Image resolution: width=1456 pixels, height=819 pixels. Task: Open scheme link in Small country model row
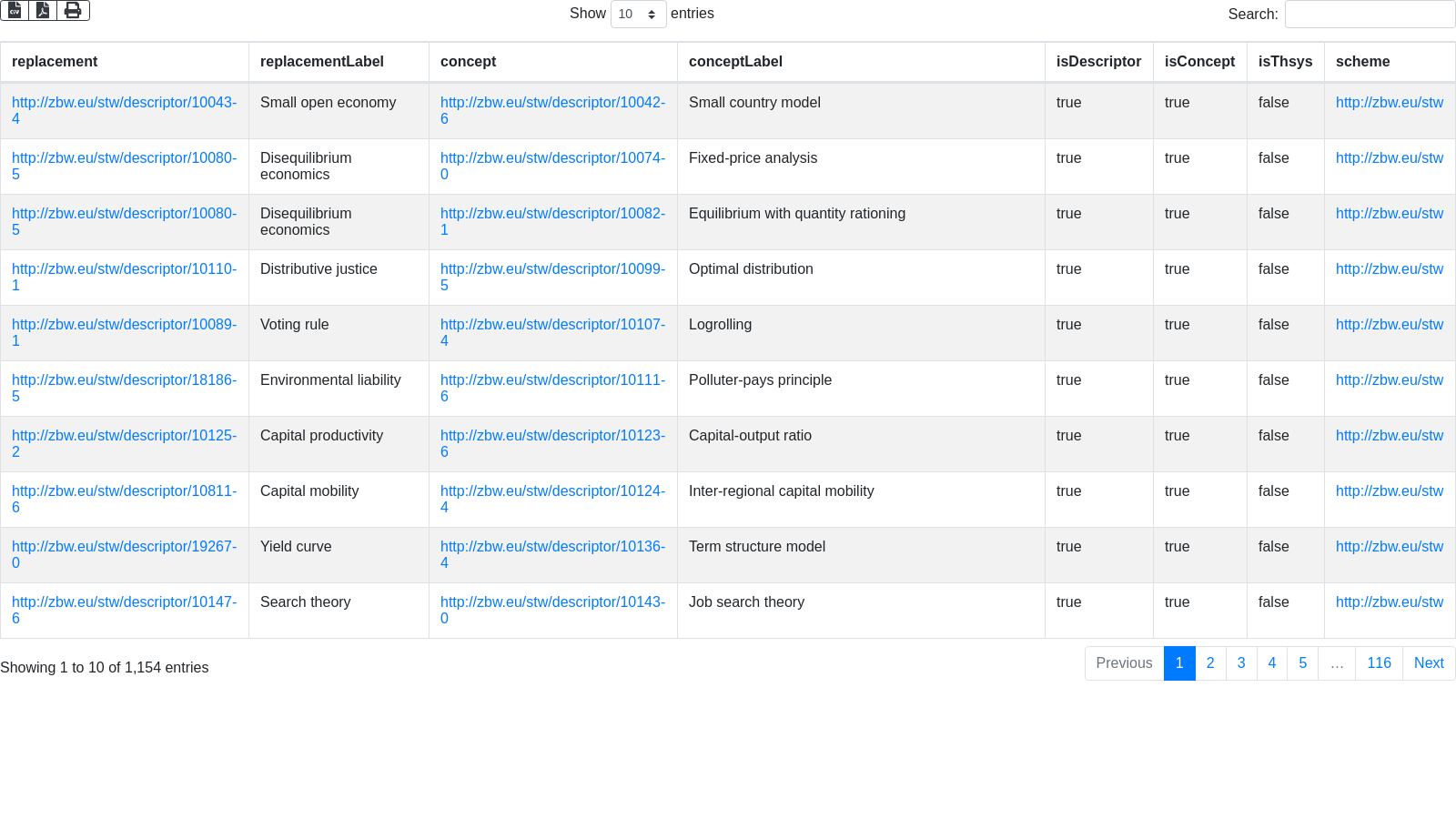point(1389,103)
